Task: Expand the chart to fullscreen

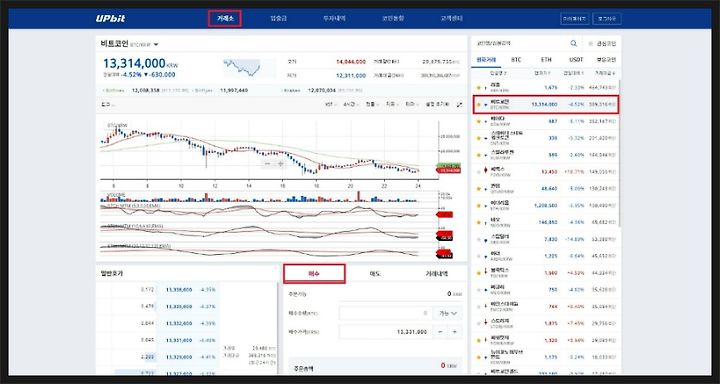Action: (460, 105)
